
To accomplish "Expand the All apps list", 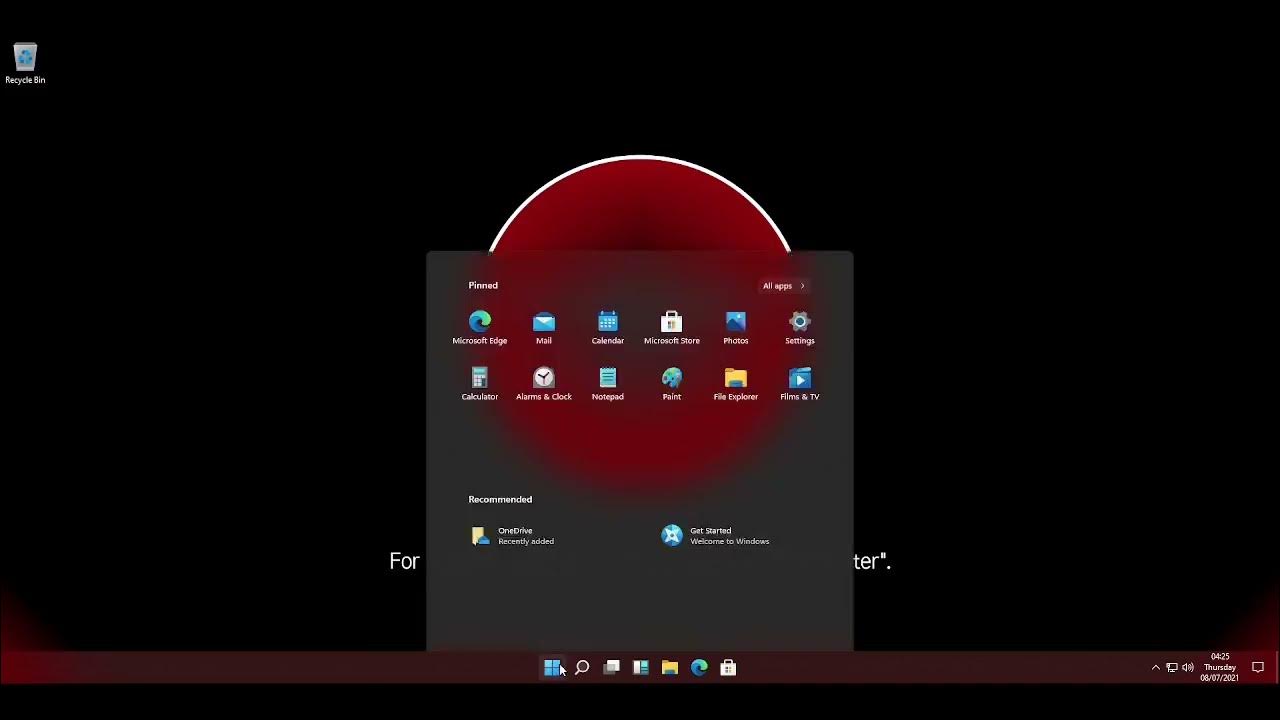I will pos(783,286).
